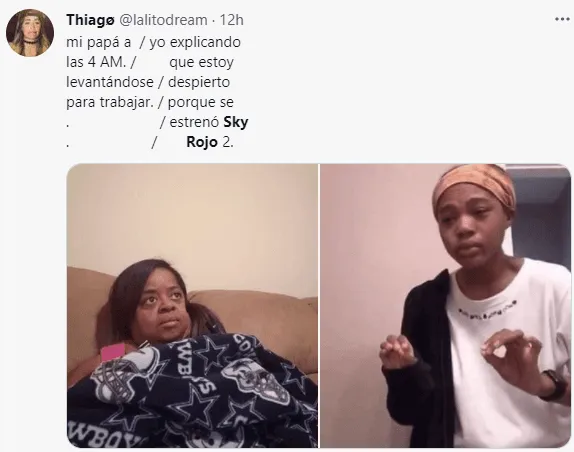The width and height of the screenshot is (574, 452).
Task: Click the bold Sky text in tweet
Action: (236, 122)
